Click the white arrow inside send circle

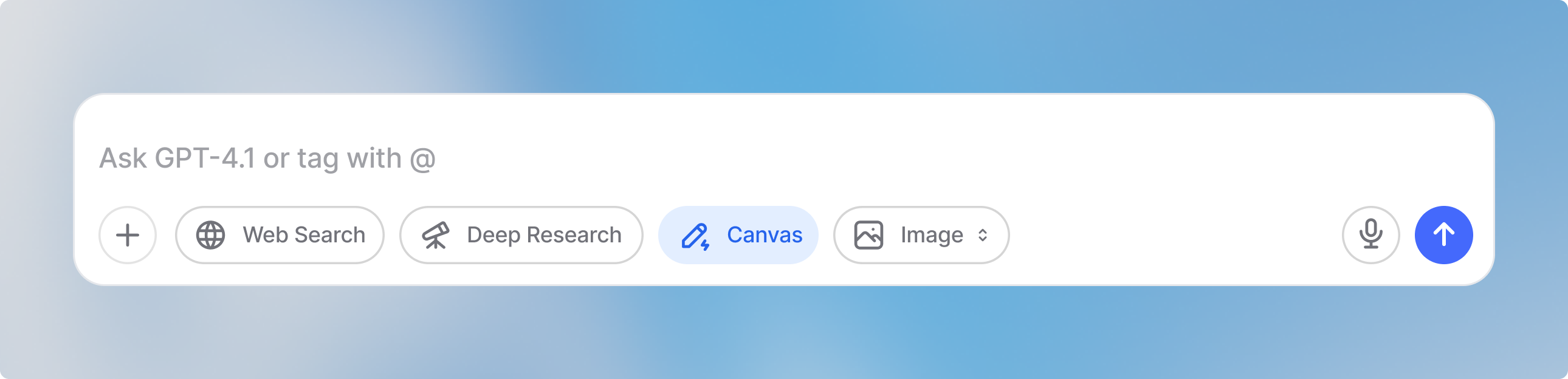tap(1444, 235)
